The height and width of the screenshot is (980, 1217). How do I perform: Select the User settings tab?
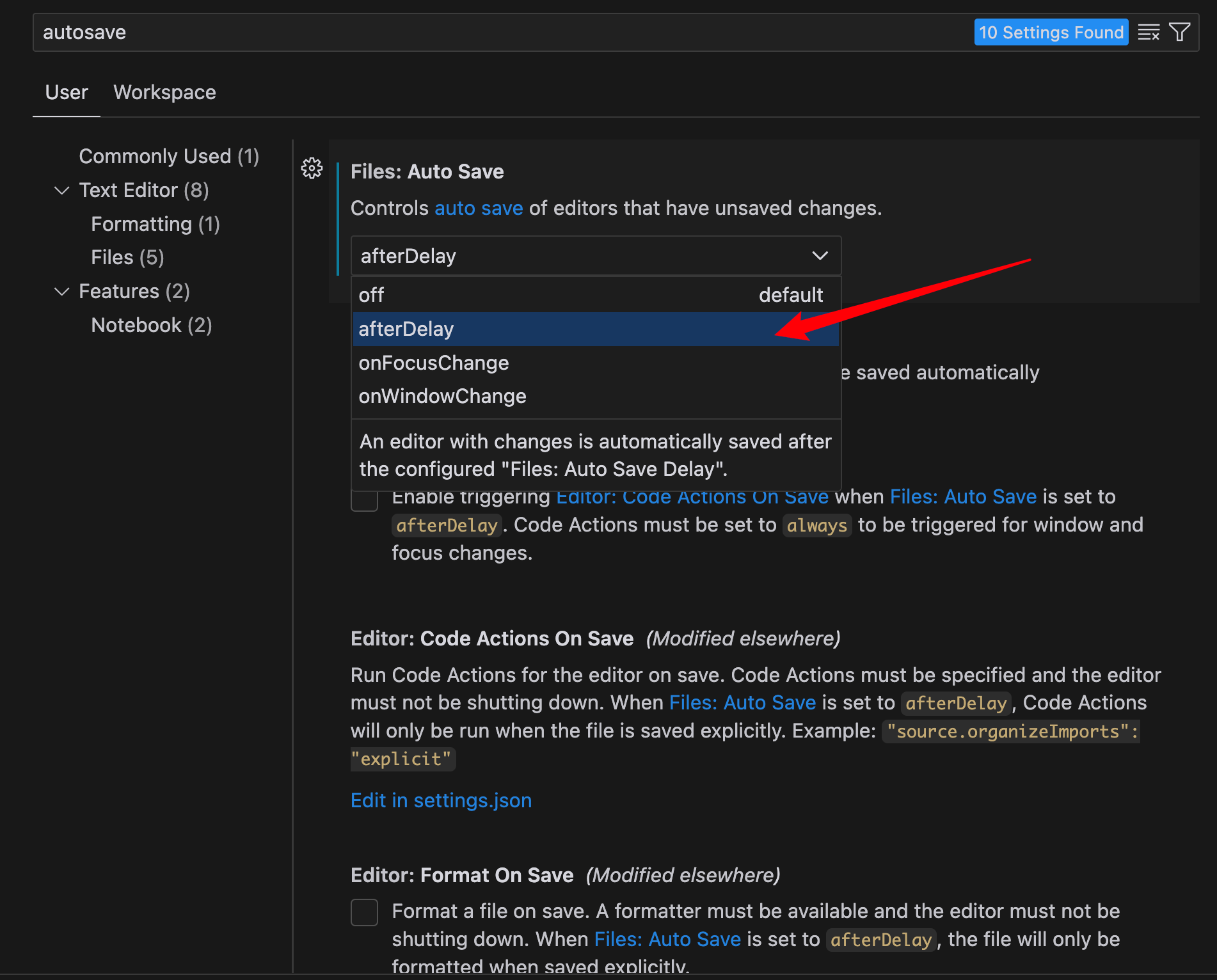pos(67,93)
